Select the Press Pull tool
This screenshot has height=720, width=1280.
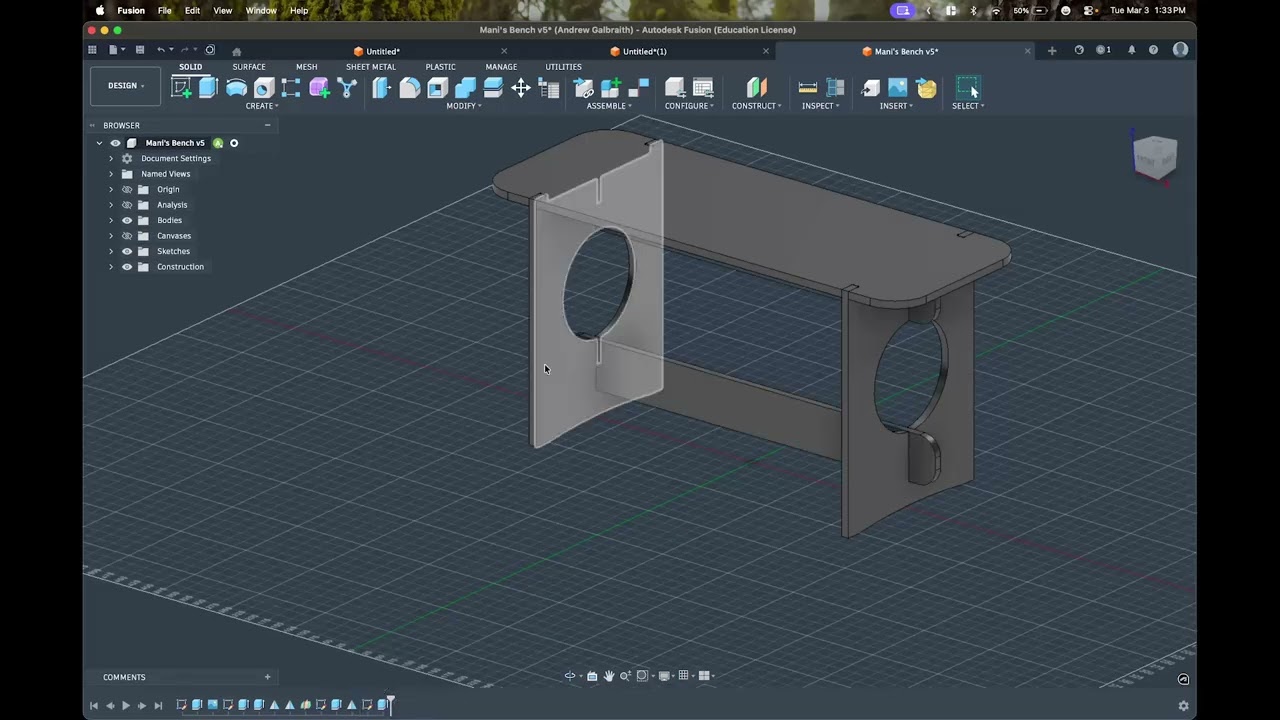(381, 88)
